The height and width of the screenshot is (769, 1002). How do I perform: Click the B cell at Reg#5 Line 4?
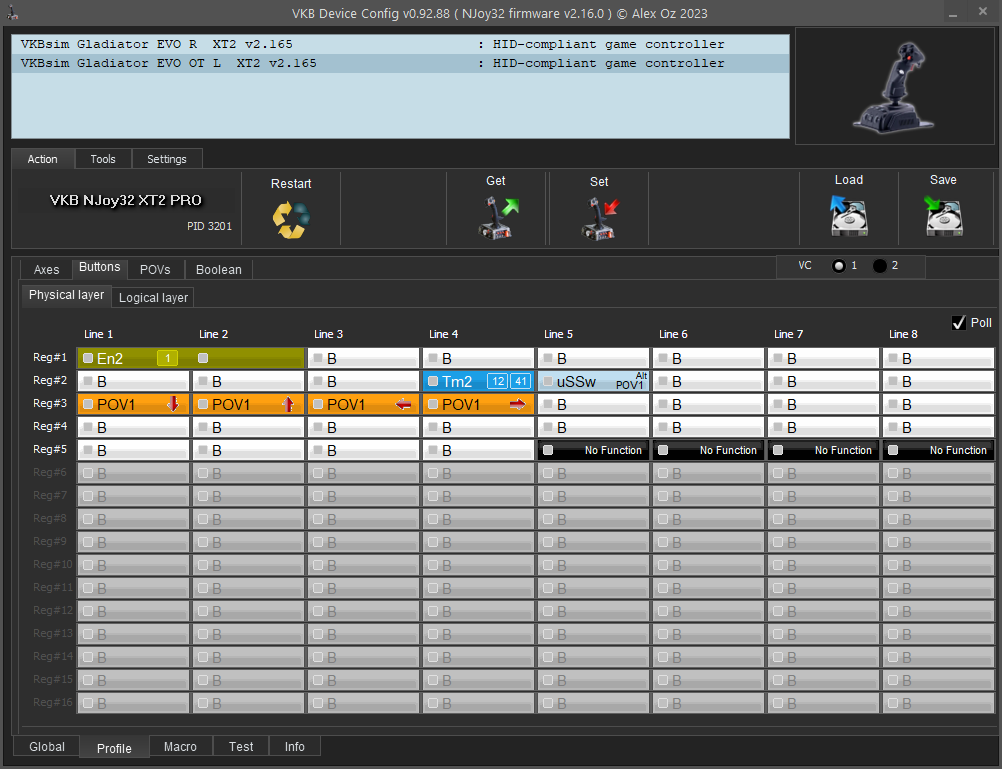479,451
